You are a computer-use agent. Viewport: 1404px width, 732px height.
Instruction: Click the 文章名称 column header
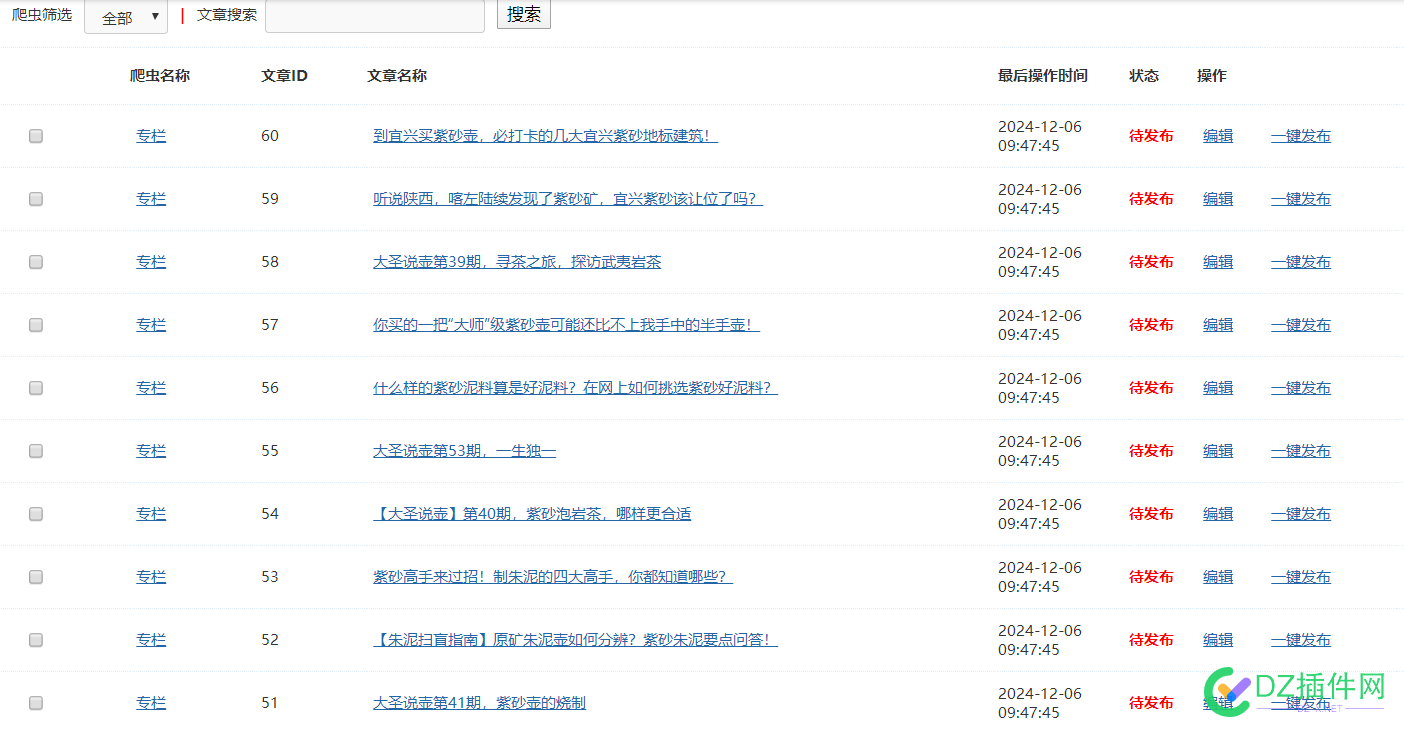[397, 76]
